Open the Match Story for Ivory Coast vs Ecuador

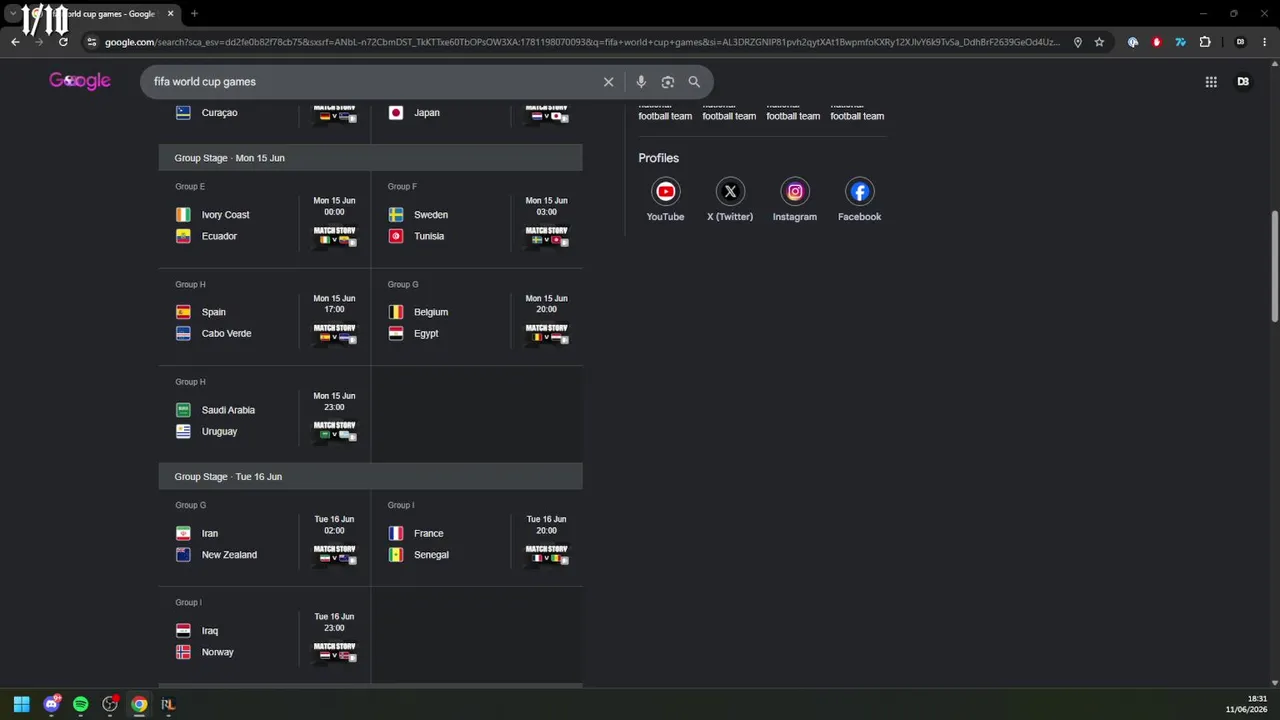[x=334, y=236]
